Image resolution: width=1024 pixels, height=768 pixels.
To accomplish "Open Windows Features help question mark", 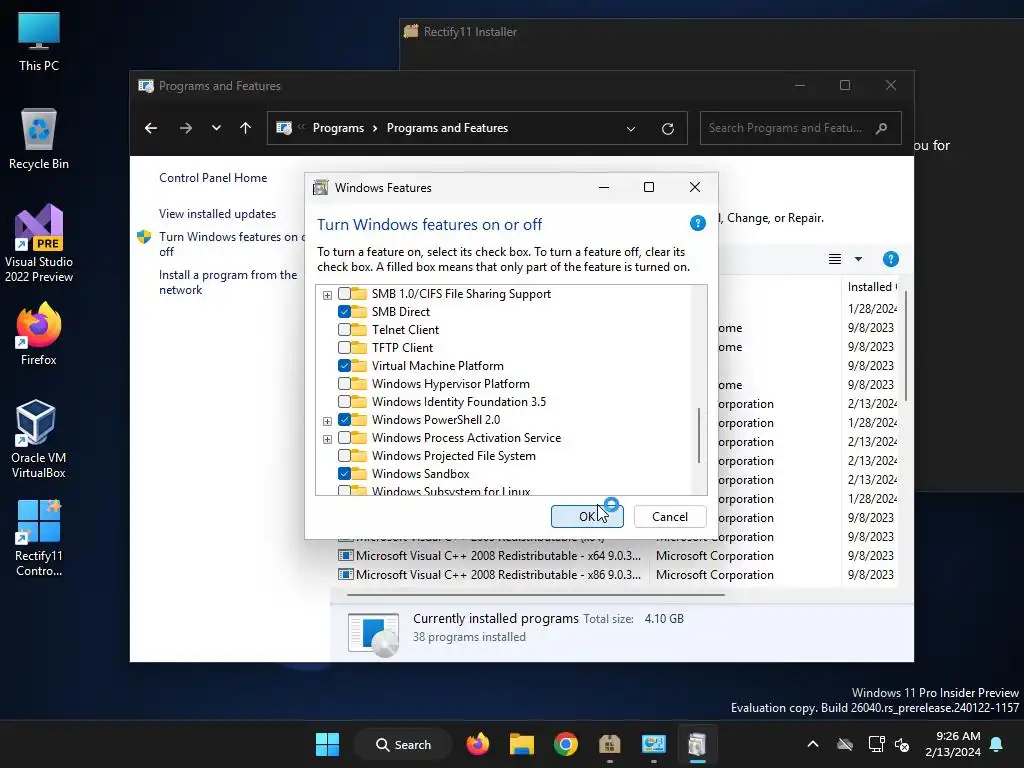I will coord(697,223).
